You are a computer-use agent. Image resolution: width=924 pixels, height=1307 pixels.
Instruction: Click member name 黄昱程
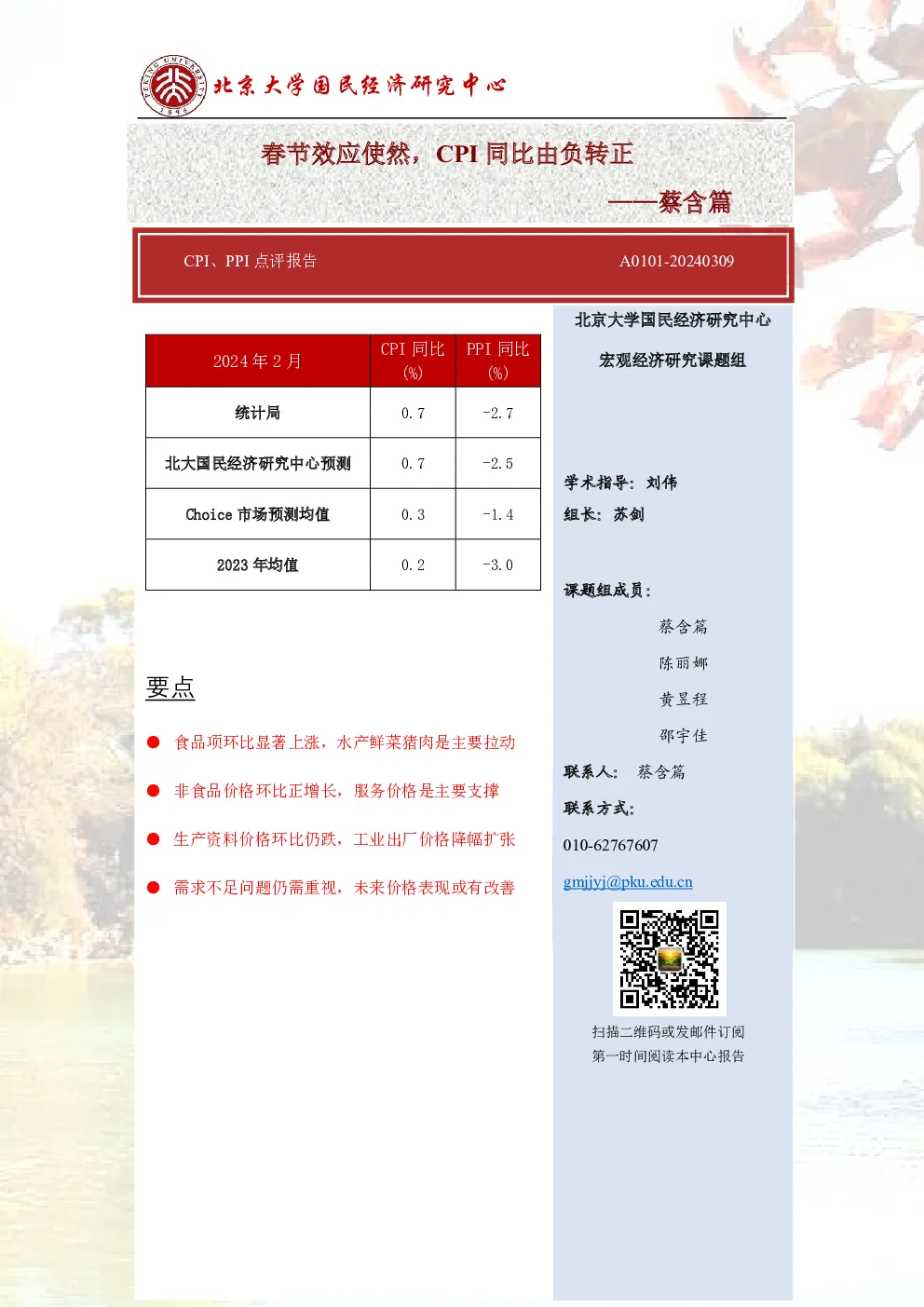pos(684,700)
